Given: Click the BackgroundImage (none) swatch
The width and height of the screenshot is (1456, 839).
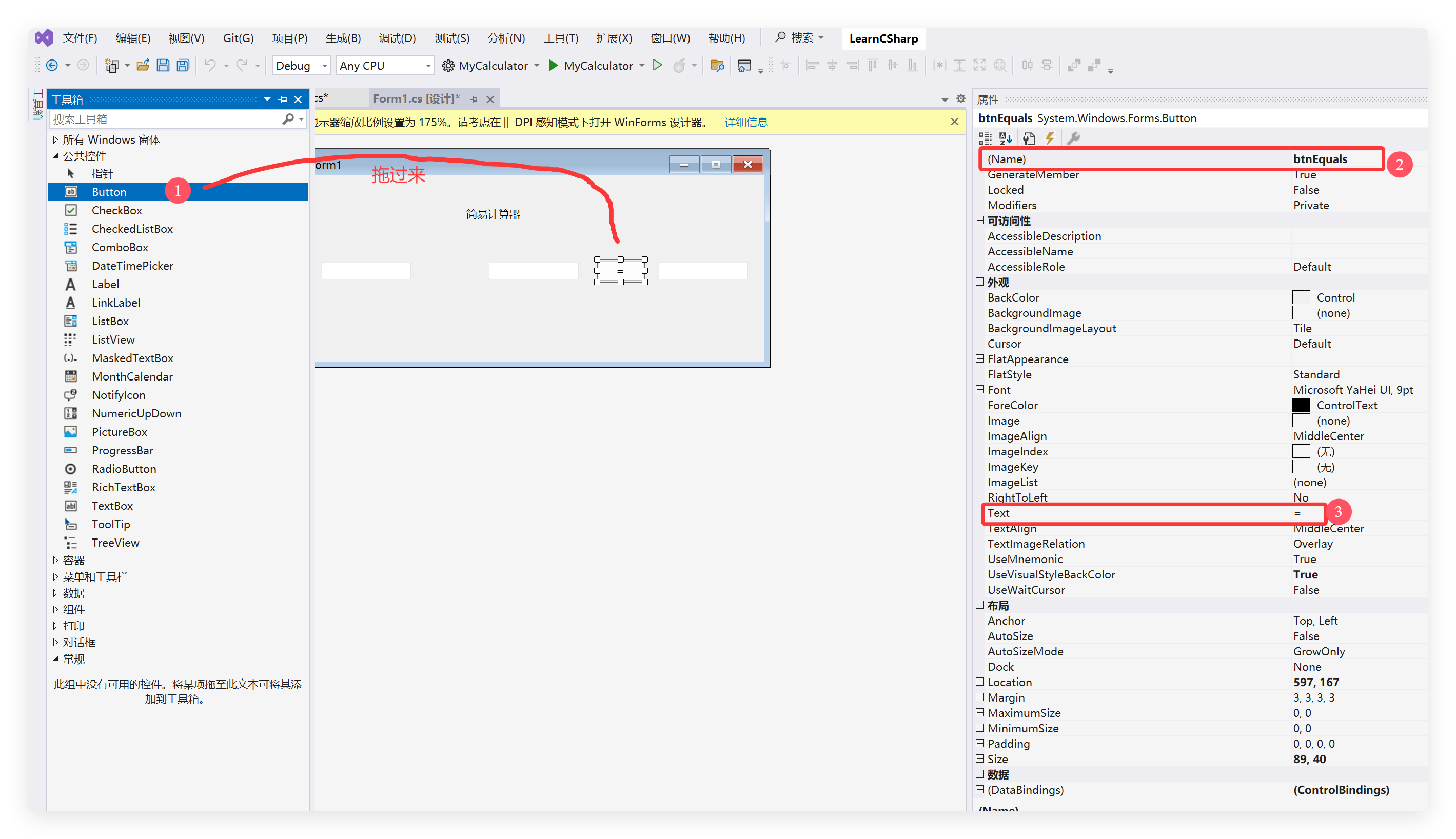Looking at the screenshot, I should pyautogui.click(x=1301, y=313).
